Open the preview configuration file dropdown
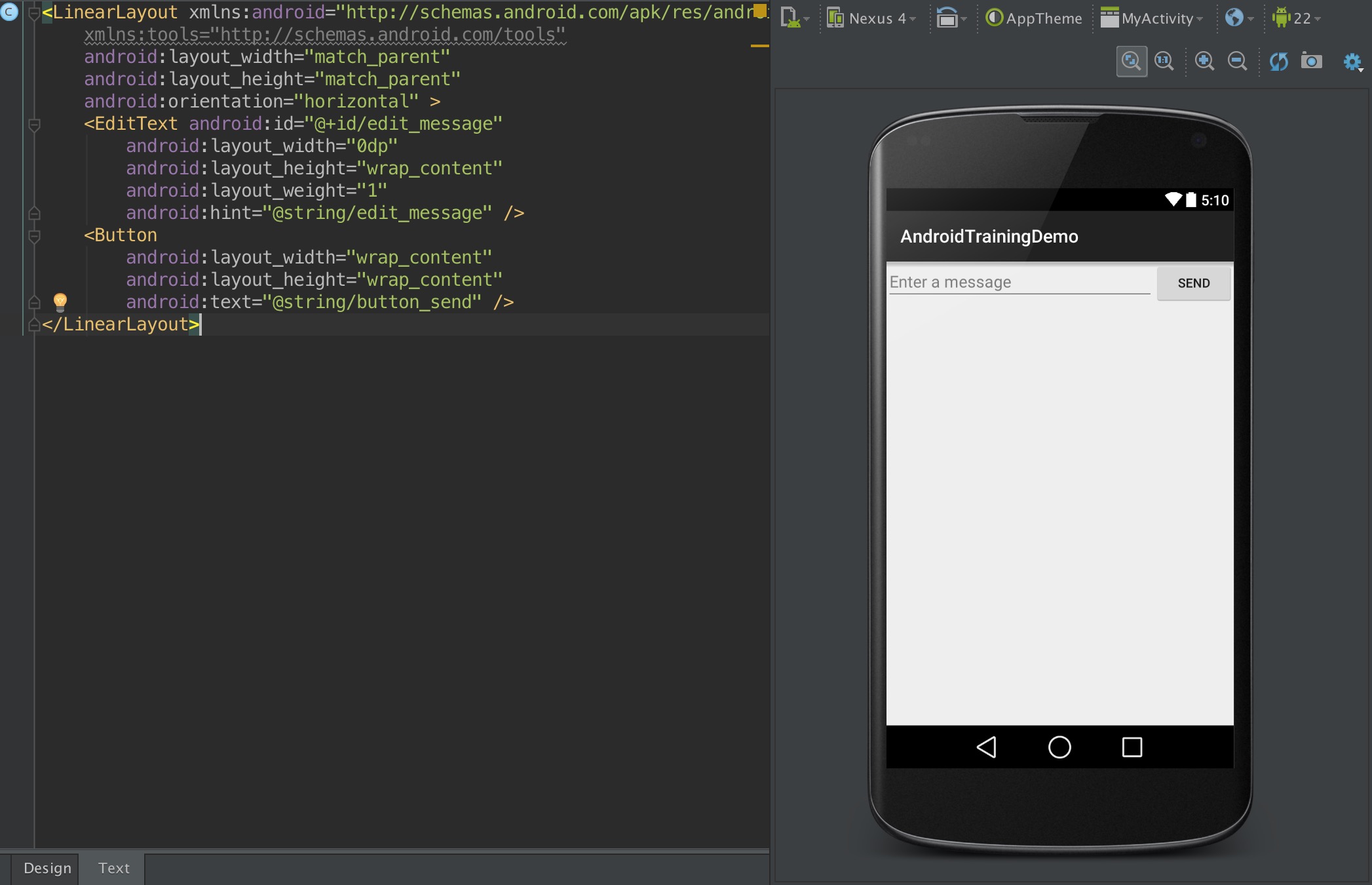This screenshot has width=1372, height=885. 795,18
